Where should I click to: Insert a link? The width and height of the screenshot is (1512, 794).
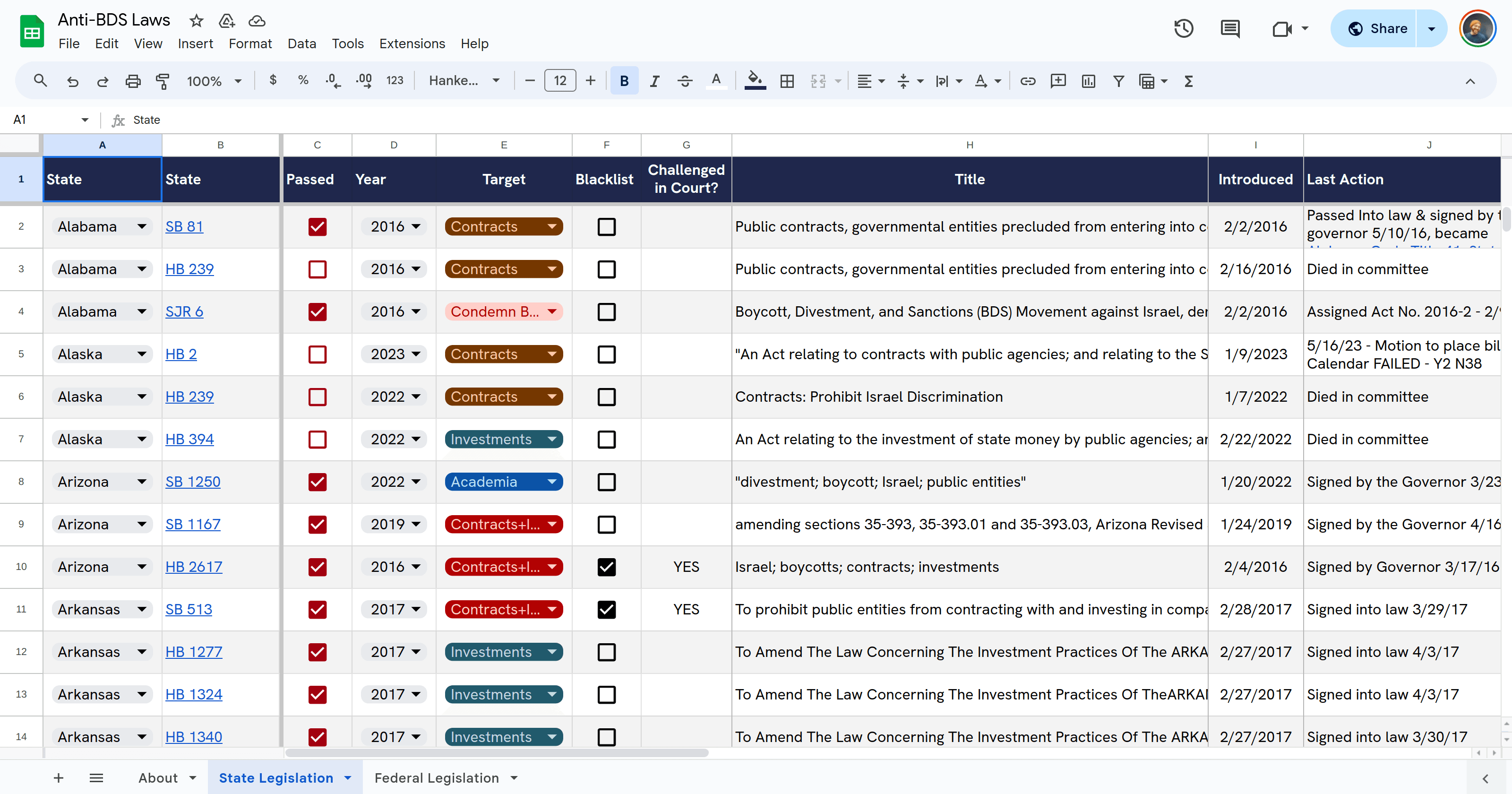pos(1028,81)
